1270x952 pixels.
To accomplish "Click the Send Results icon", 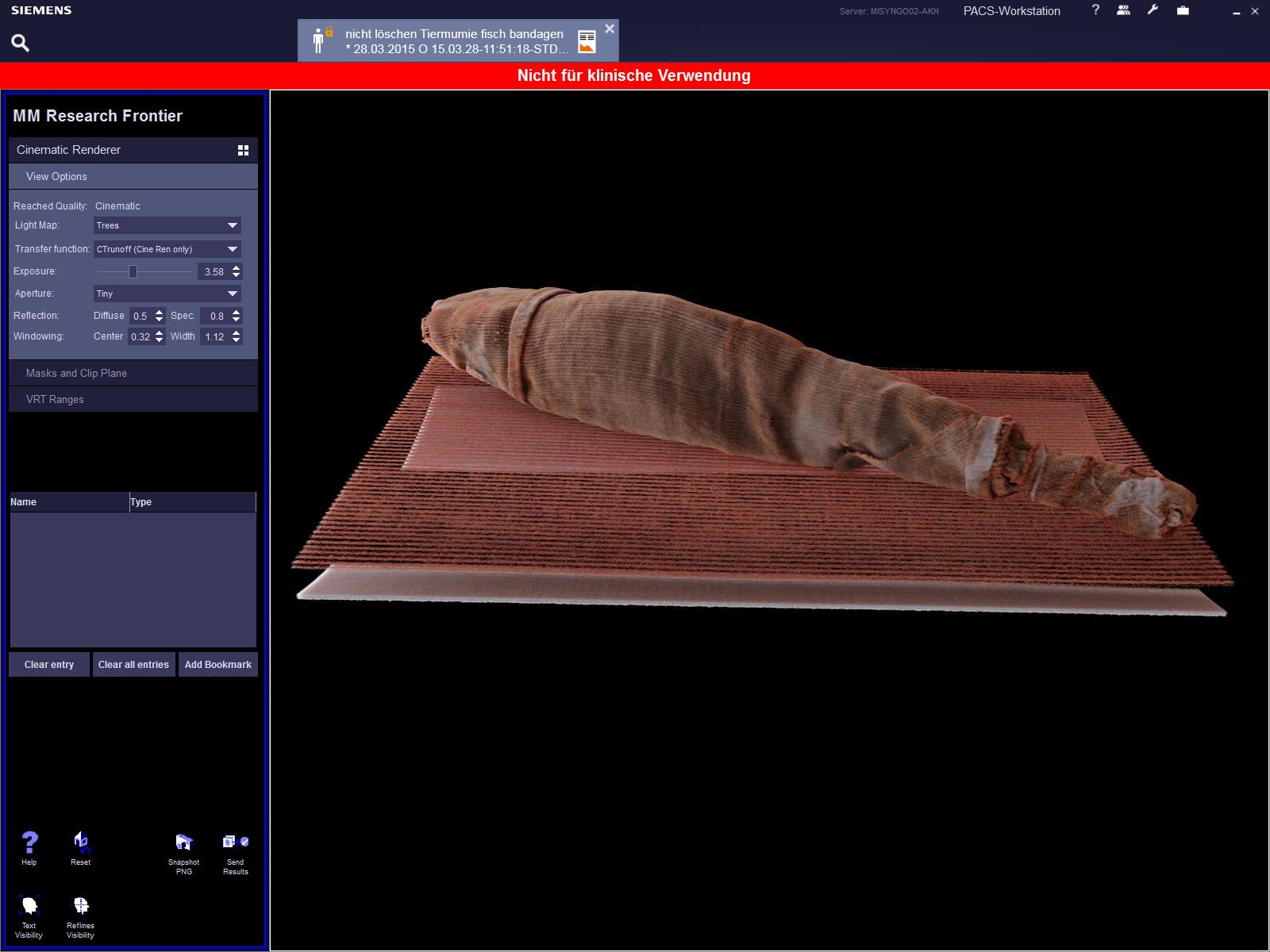I will (236, 843).
